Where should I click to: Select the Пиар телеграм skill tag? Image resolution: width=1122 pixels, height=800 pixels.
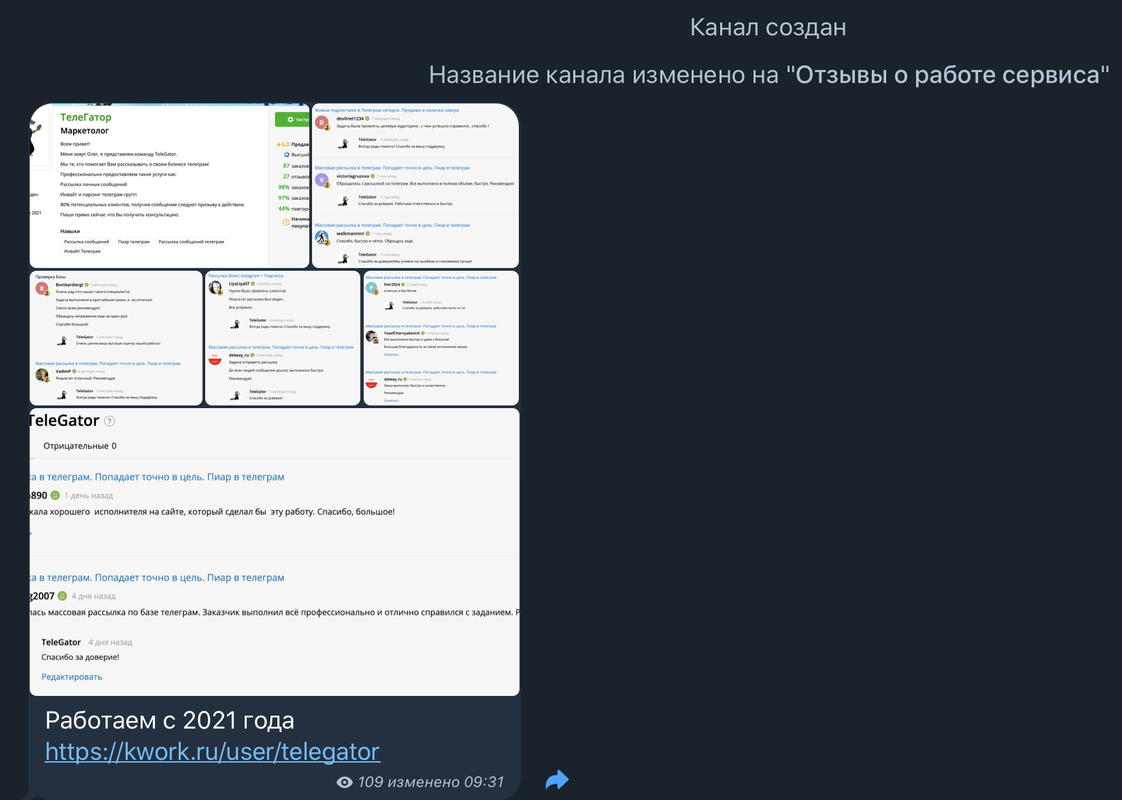tap(134, 242)
